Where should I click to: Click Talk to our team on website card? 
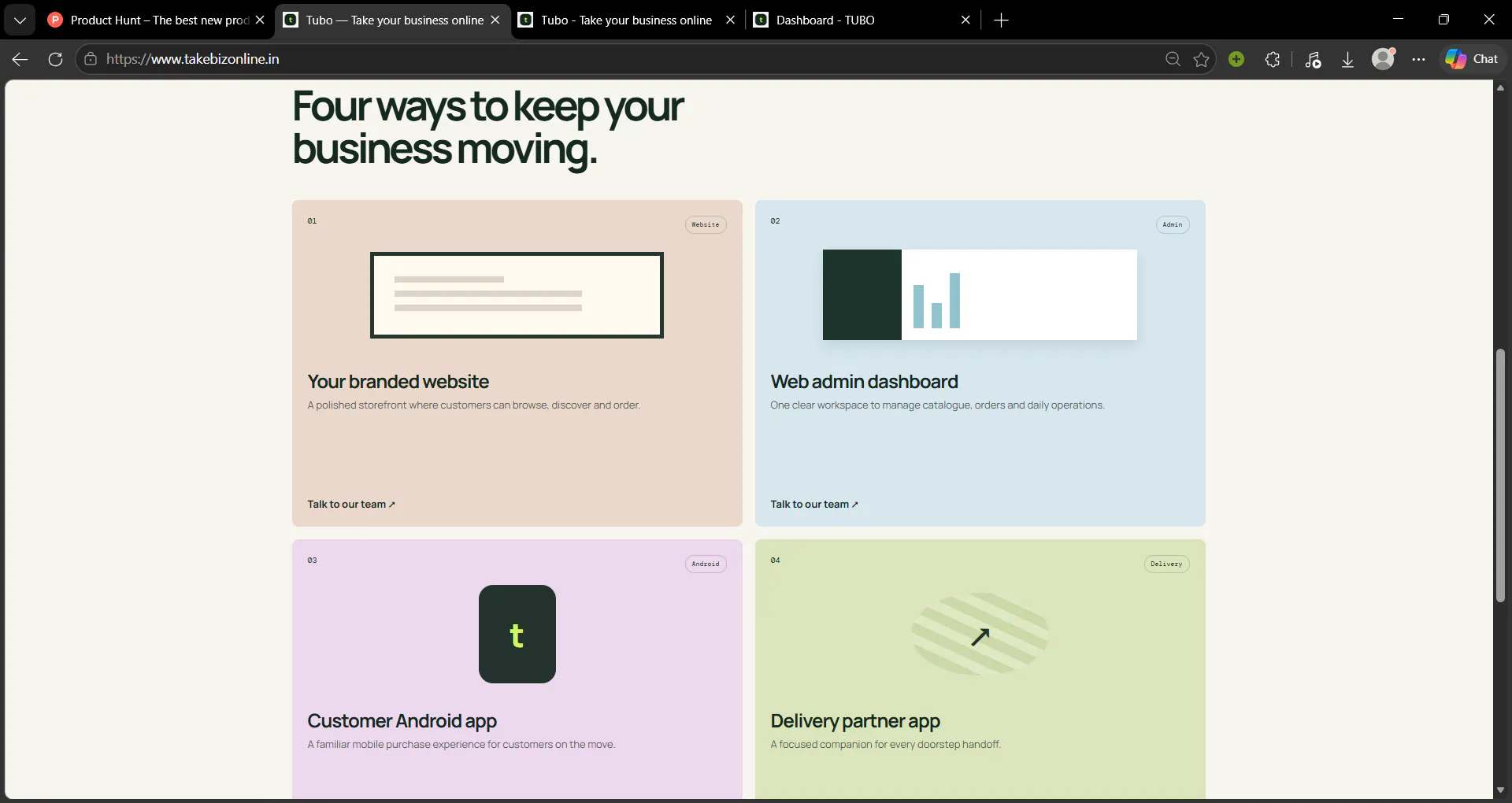coord(351,504)
